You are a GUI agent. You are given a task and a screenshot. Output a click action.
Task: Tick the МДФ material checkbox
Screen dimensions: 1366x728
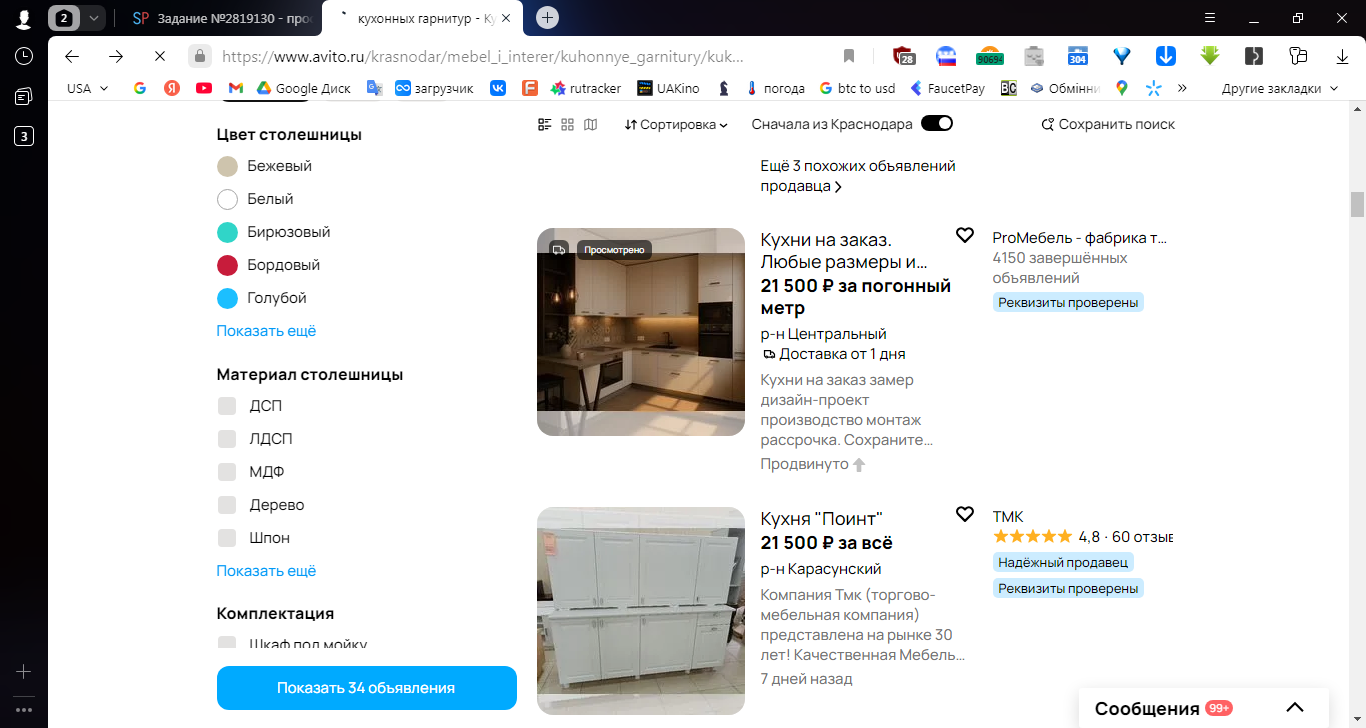pyautogui.click(x=227, y=472)
